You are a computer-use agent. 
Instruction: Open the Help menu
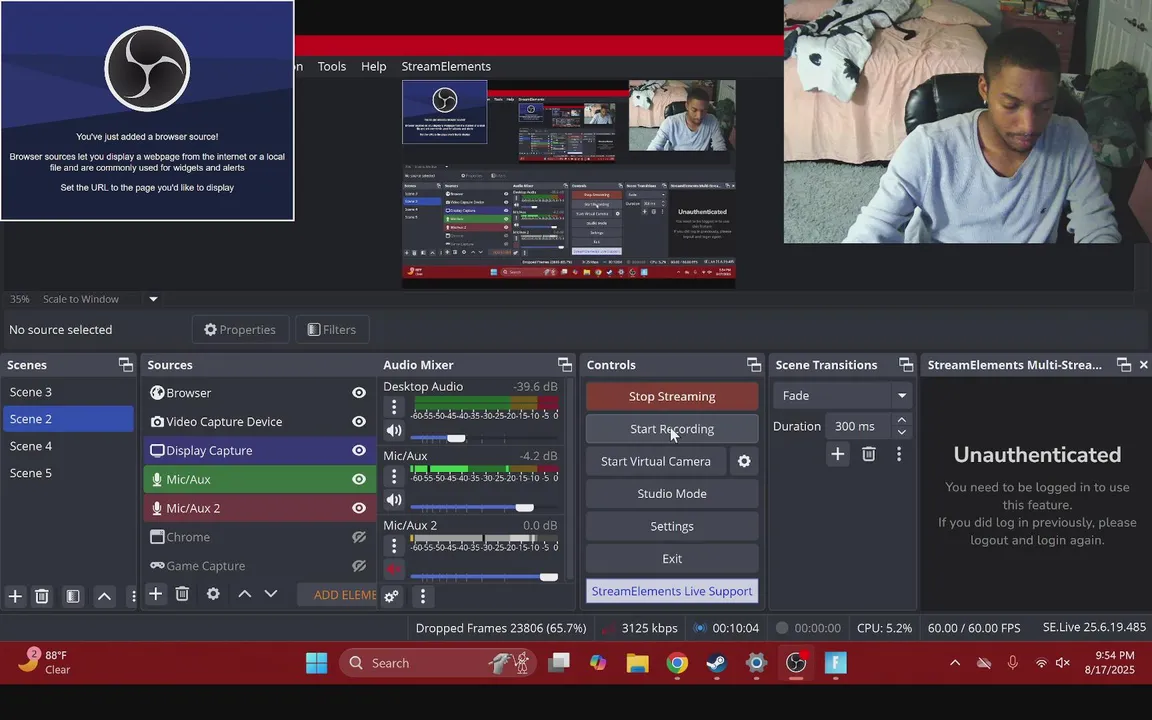[373, 66]
